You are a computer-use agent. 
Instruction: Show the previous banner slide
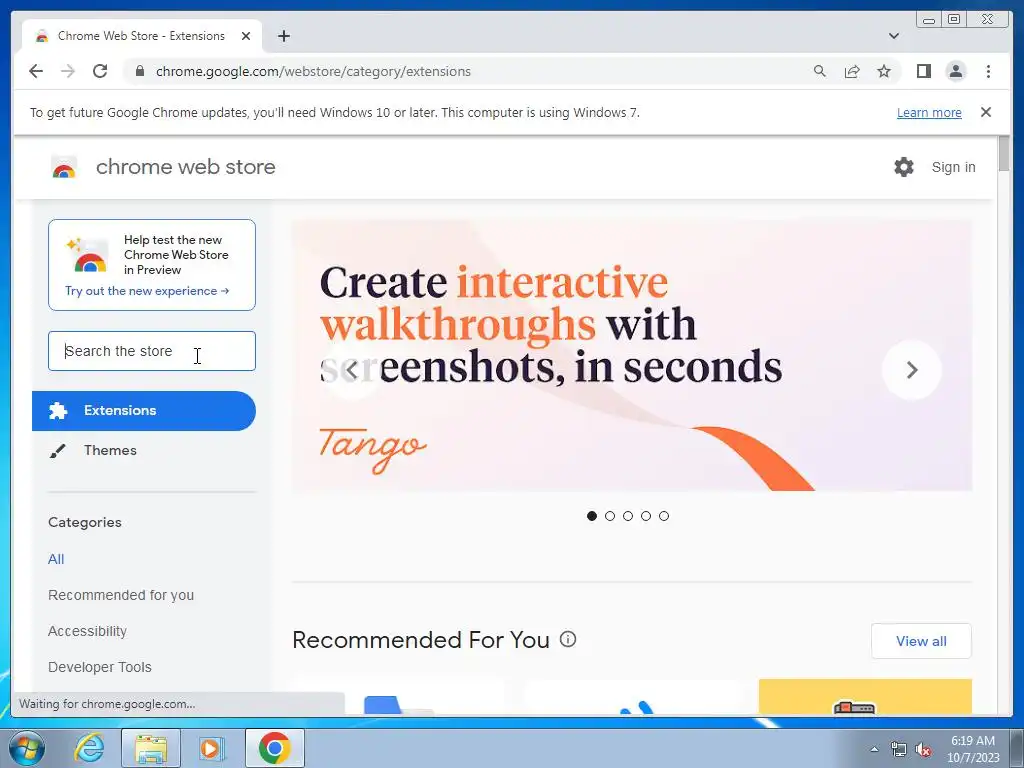tap(351, 370)
